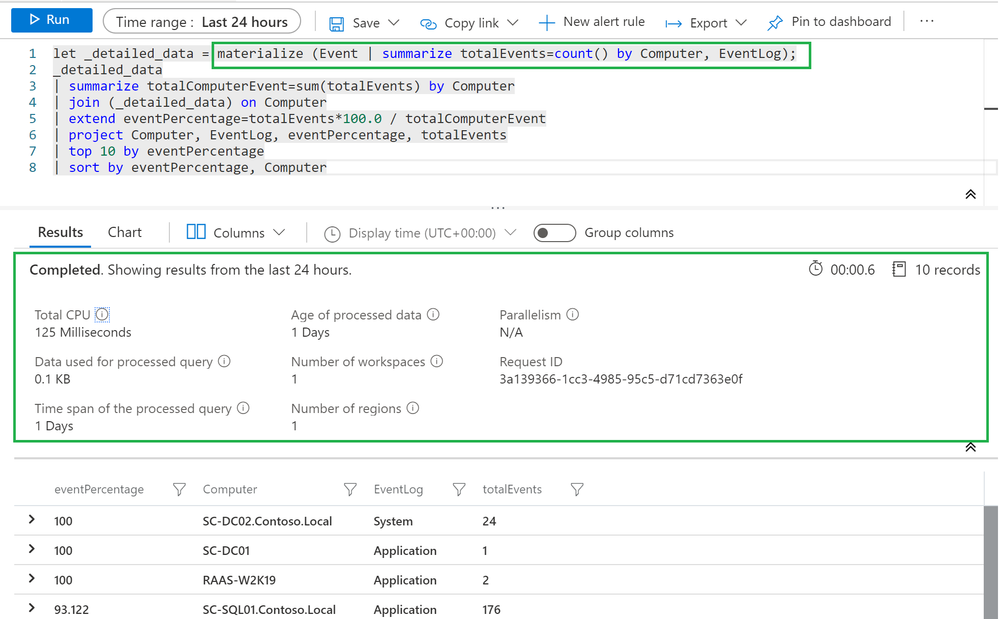Sort by the totalEvents column header

(512, 489)
